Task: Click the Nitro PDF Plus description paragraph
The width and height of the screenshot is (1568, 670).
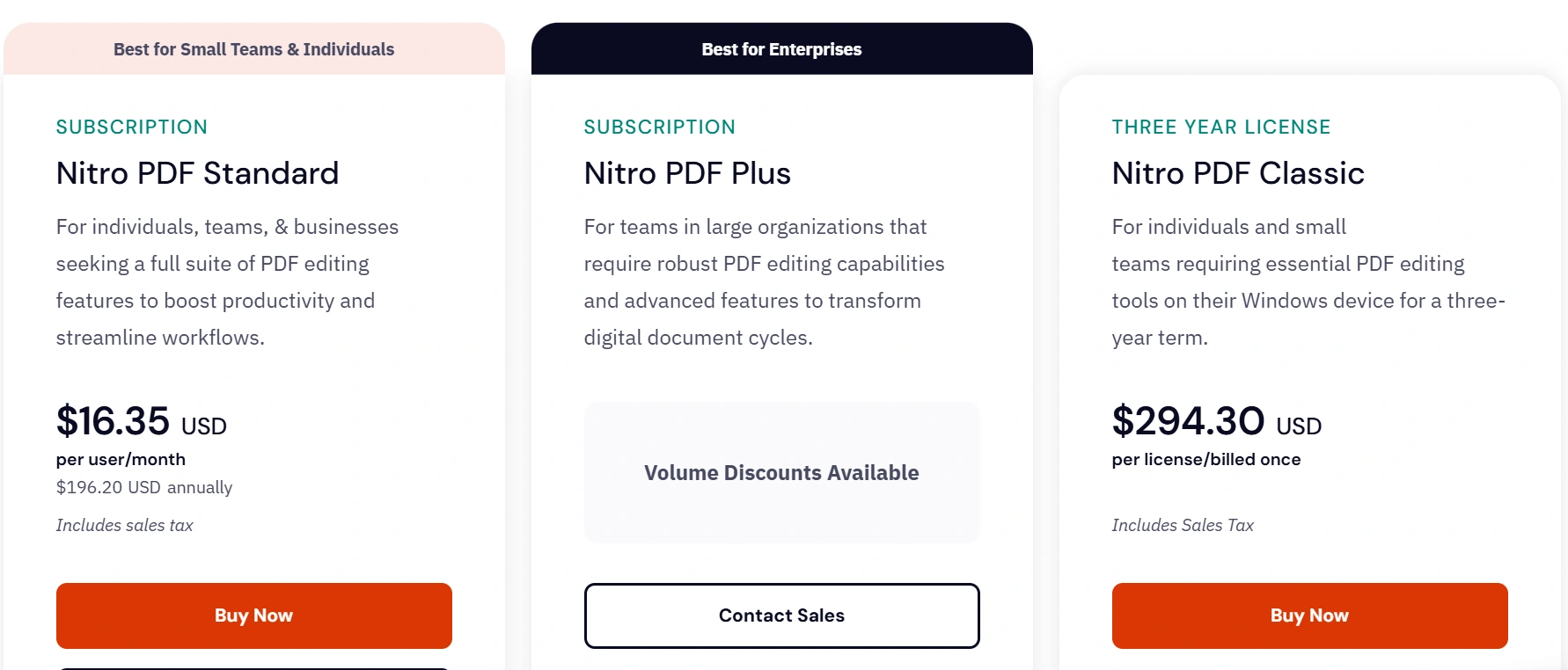Action: 764,282
